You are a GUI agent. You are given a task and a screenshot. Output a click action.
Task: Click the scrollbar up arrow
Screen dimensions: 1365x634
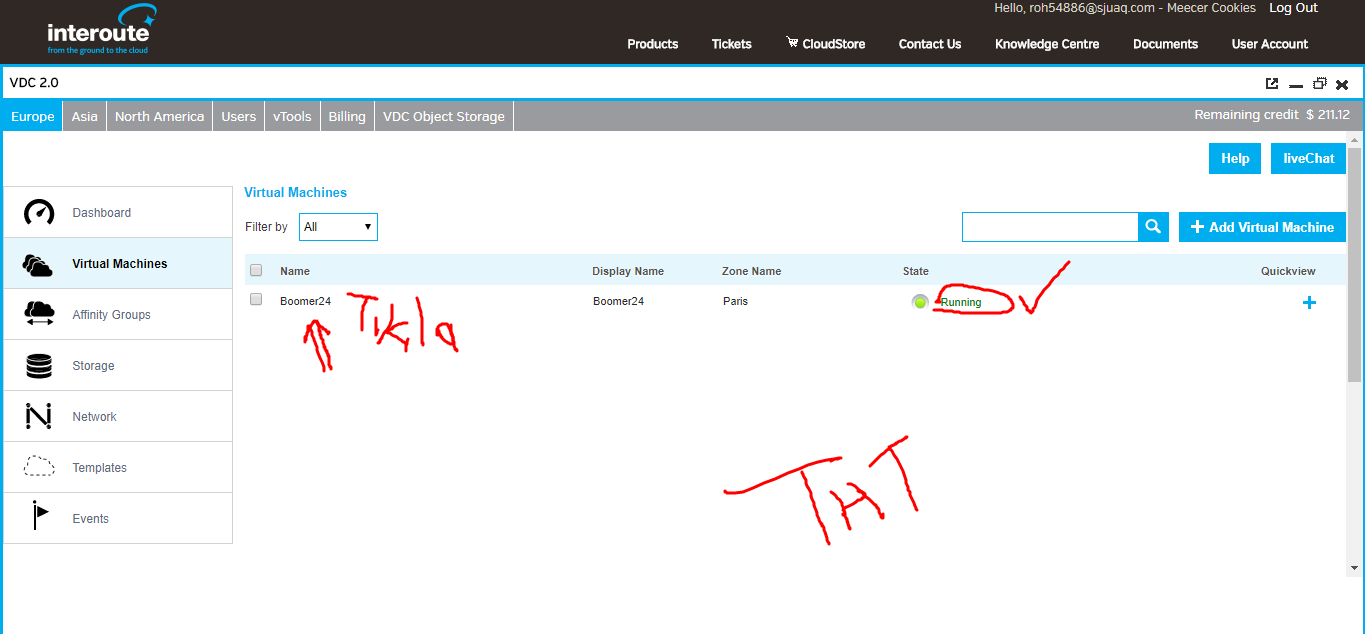click(1354, 140)
